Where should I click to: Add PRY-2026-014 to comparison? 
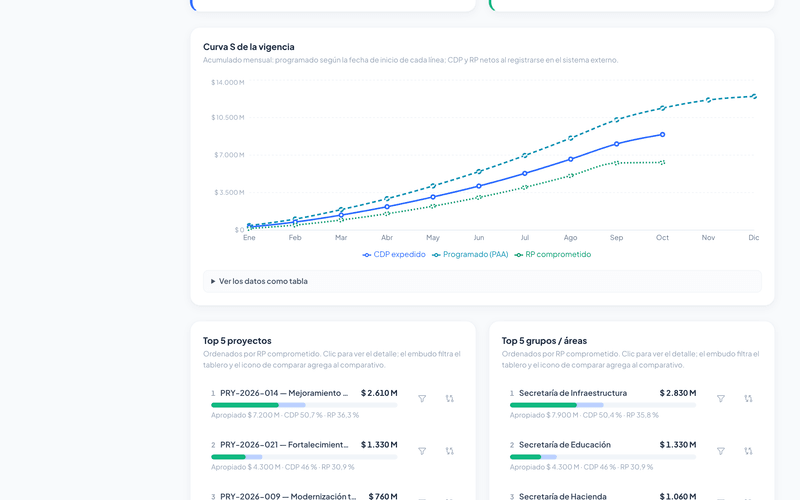pyautogui.click(x=449, y=398)
